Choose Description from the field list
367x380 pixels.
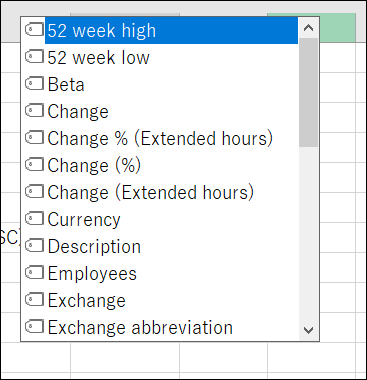[x=160, y=246]
